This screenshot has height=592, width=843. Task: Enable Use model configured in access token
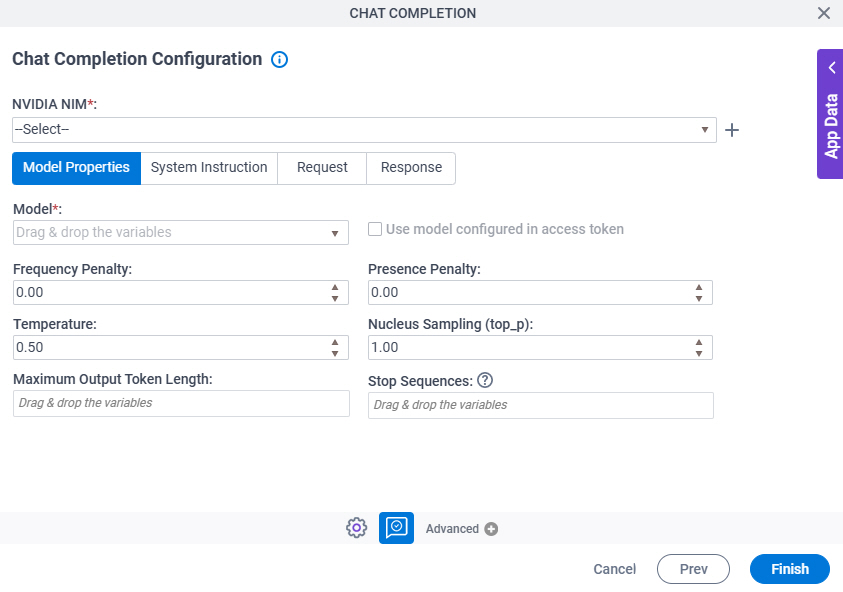click(375, 229)
